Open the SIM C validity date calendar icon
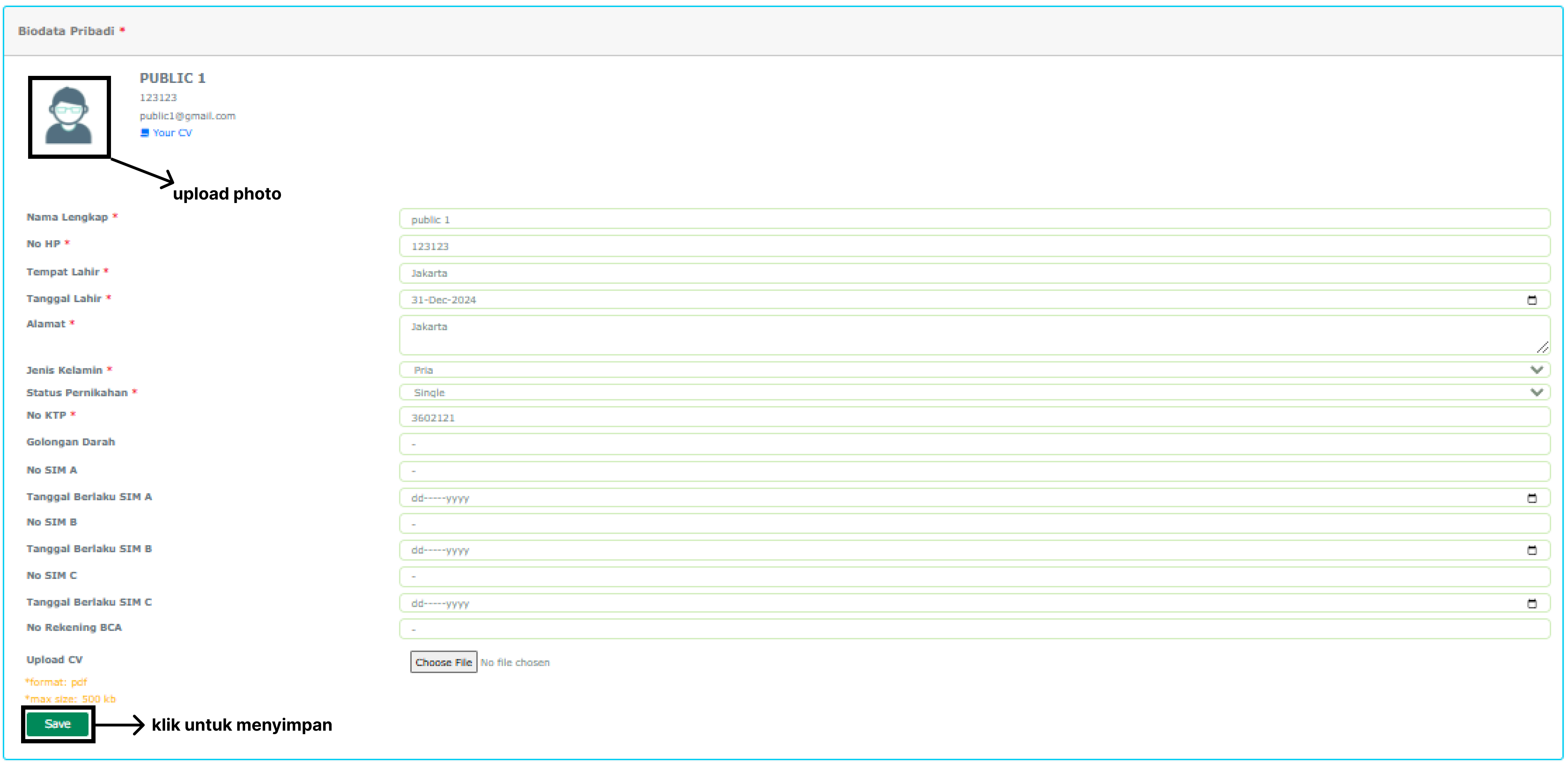The width and height of the screenshot is (1568, 763). click(x=1531, y=604)
